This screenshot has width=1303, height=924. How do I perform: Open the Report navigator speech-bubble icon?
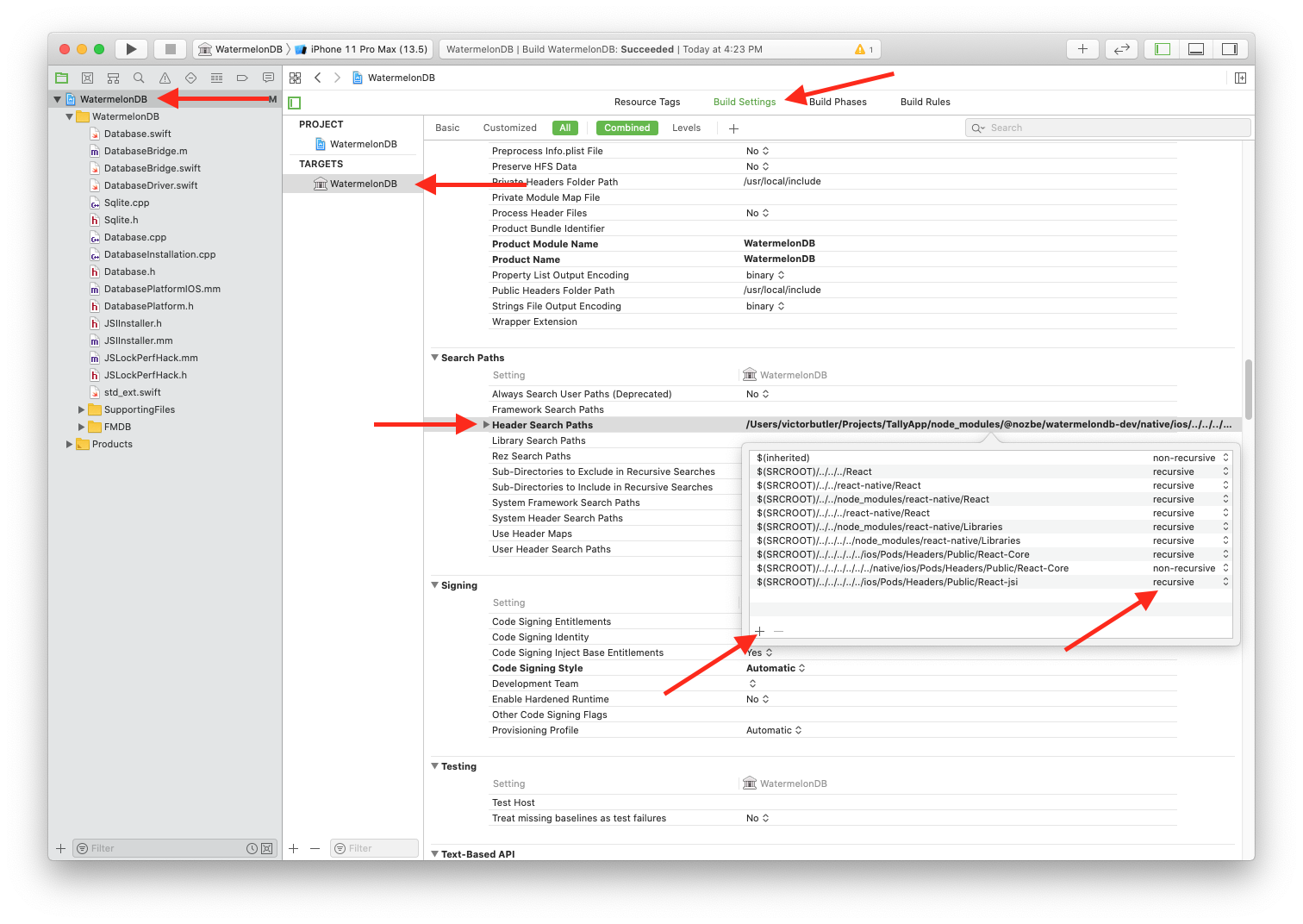(x=268, y=78)
